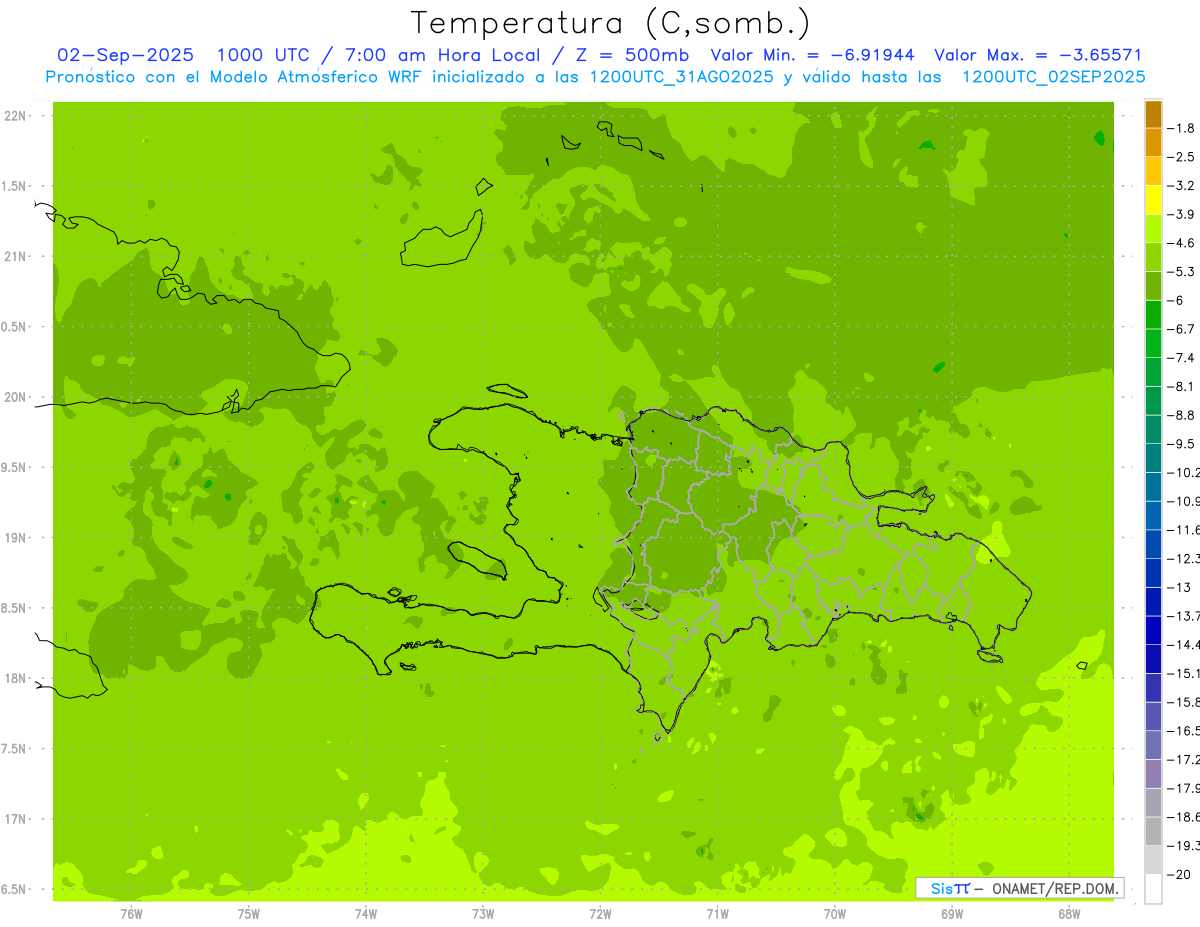Screen dimensions: 1200x927
Task: Click the legend value "-1.8"
Action: (1181, 128)
